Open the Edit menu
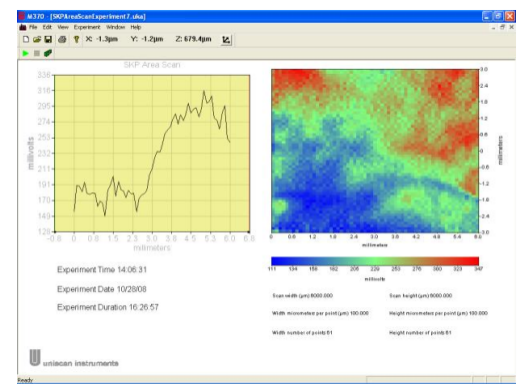 pos(47,27)
